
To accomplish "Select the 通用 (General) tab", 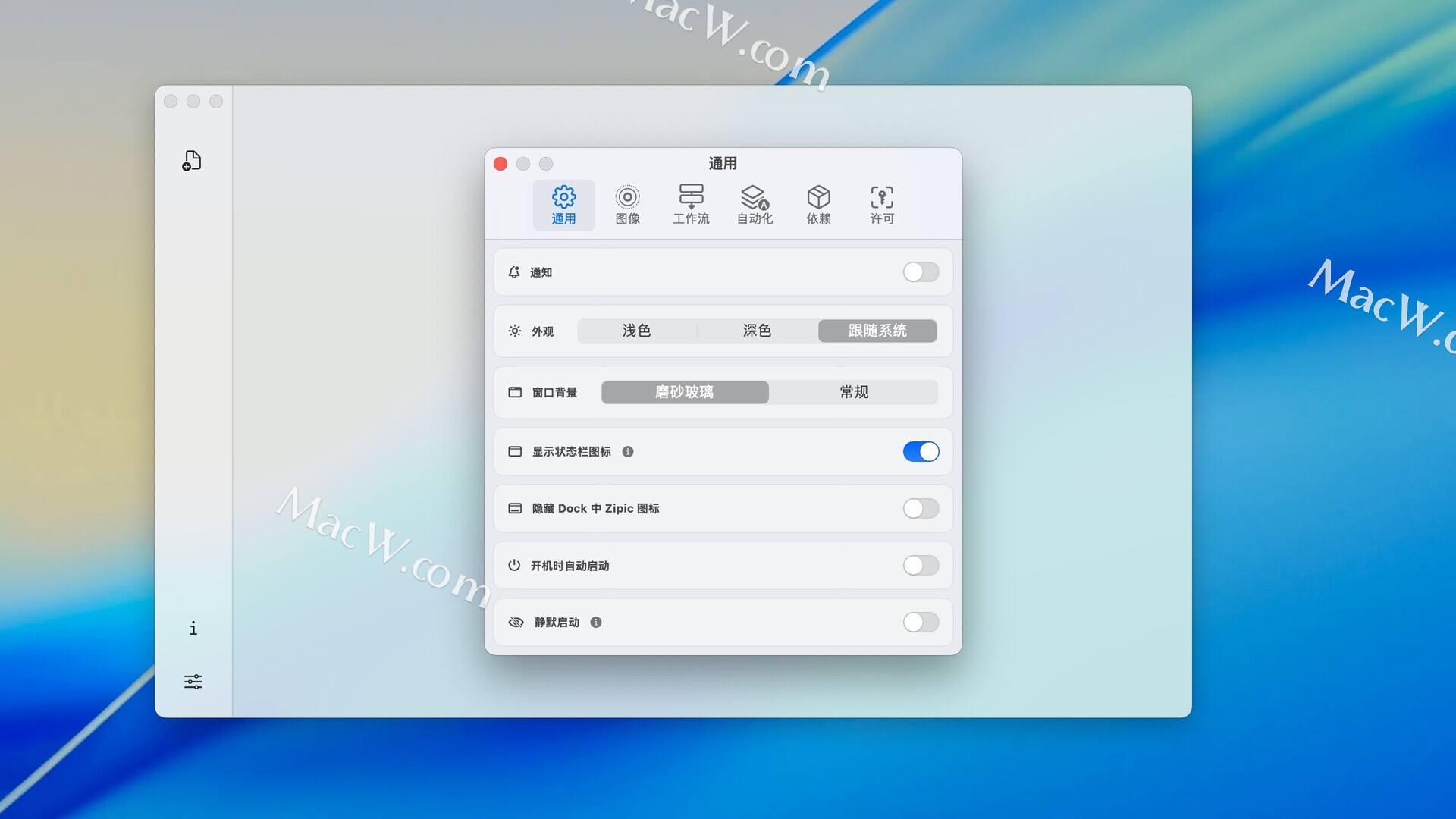I will (563, 205).
